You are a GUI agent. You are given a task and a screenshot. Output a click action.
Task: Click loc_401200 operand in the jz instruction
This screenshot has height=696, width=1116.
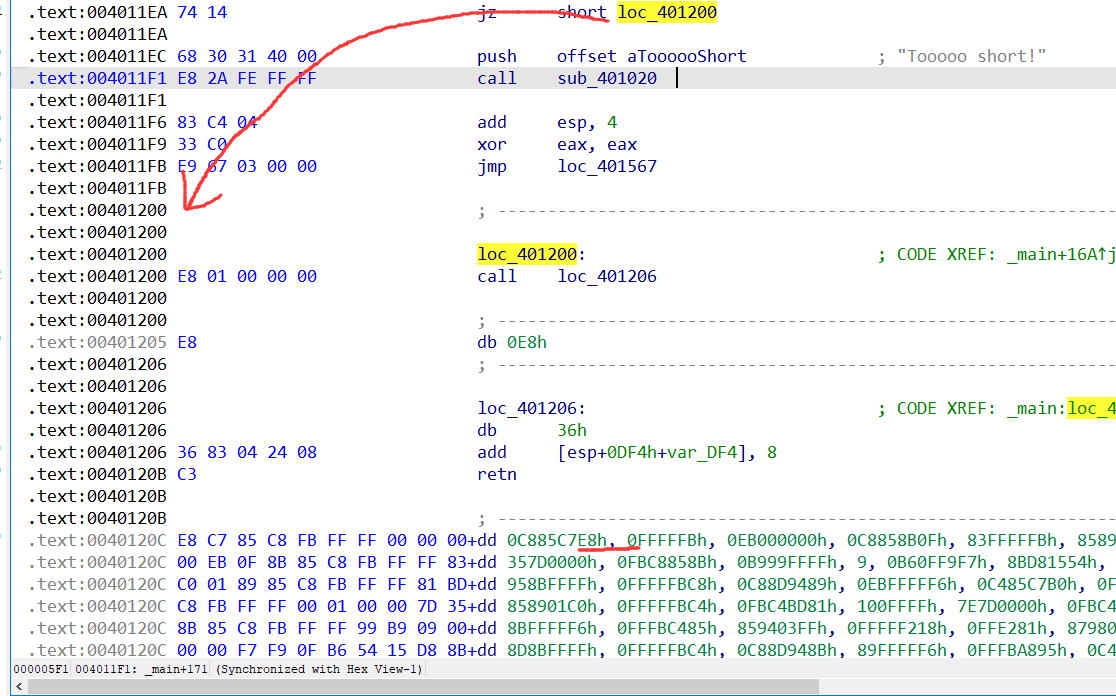667,13
